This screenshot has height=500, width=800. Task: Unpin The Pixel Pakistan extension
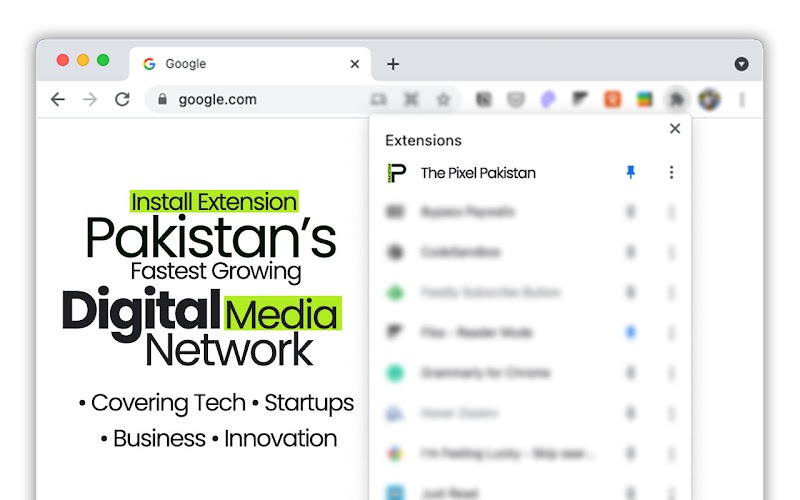pos(630,172)
